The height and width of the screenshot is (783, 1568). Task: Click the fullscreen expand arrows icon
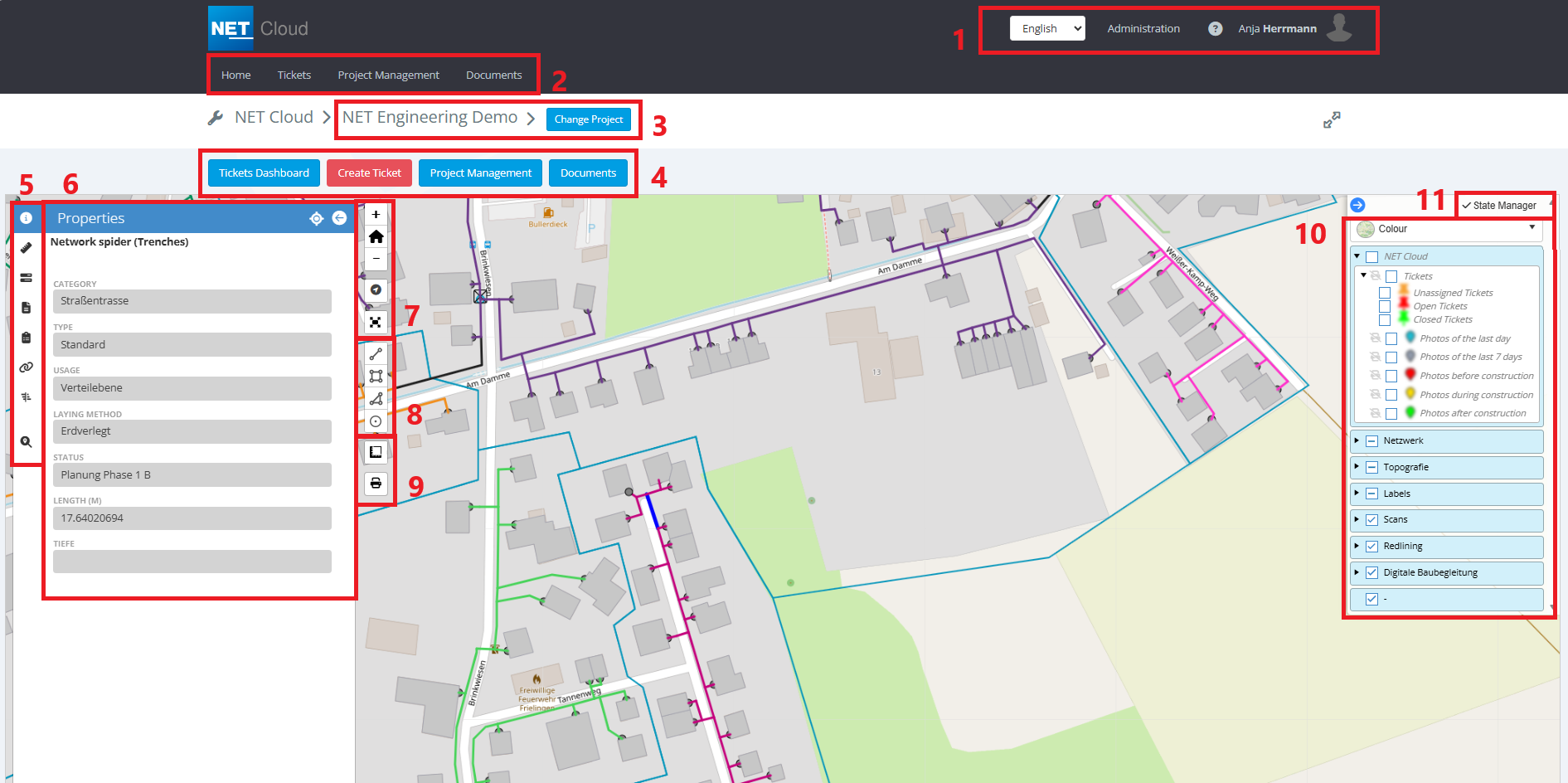pyautogui.click(x=1332, y=120)
